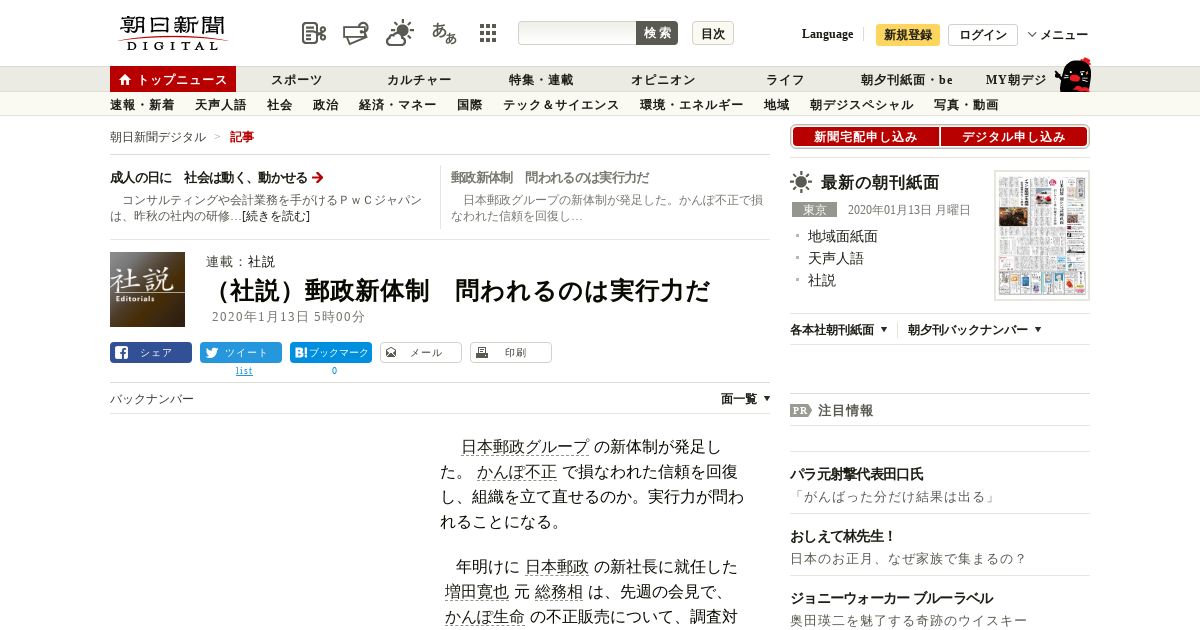Share the article on Facebook (シェア)

tap(151, 352)
